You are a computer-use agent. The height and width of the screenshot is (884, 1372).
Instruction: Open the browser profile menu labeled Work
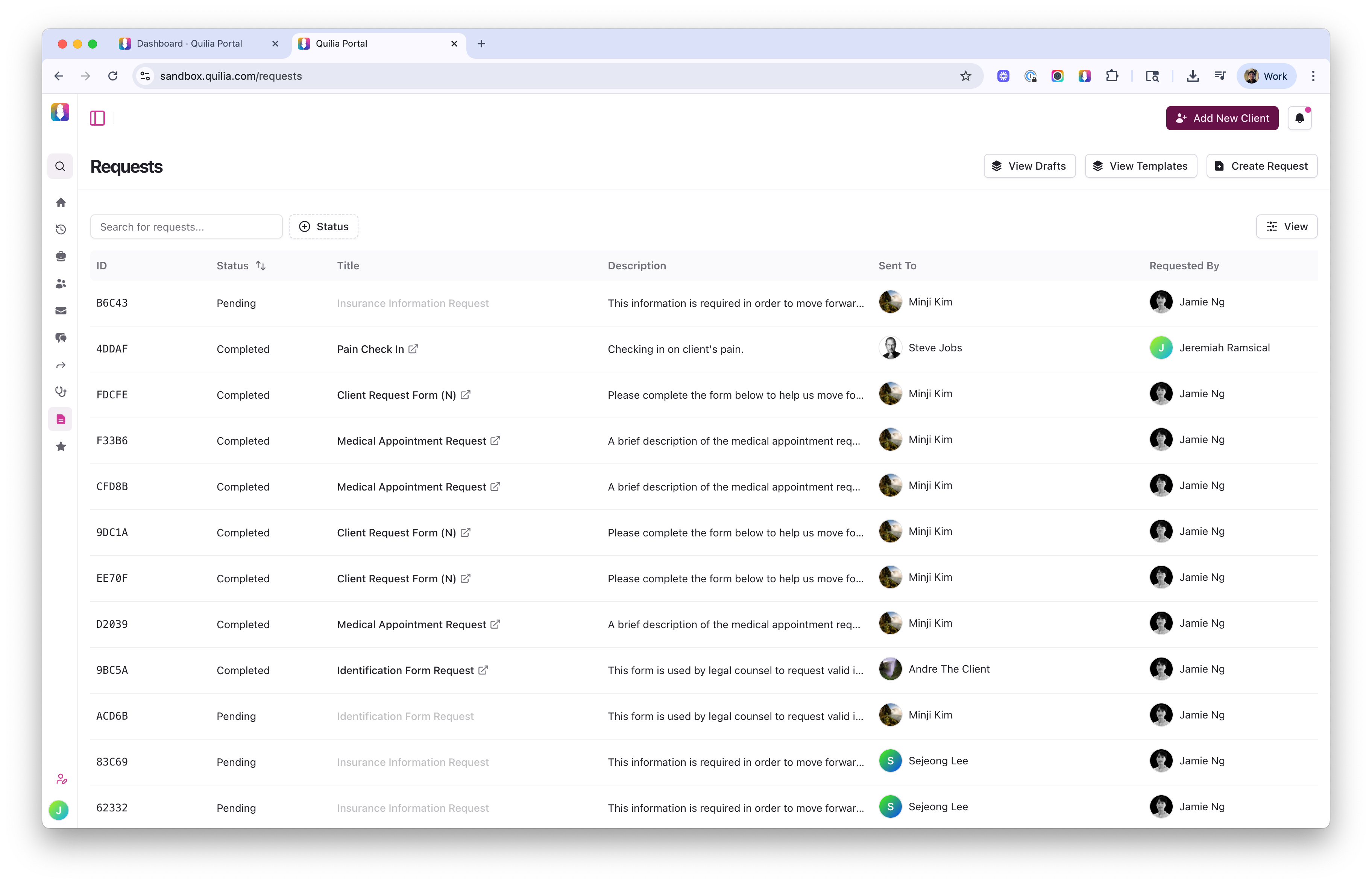(1266, 75)
